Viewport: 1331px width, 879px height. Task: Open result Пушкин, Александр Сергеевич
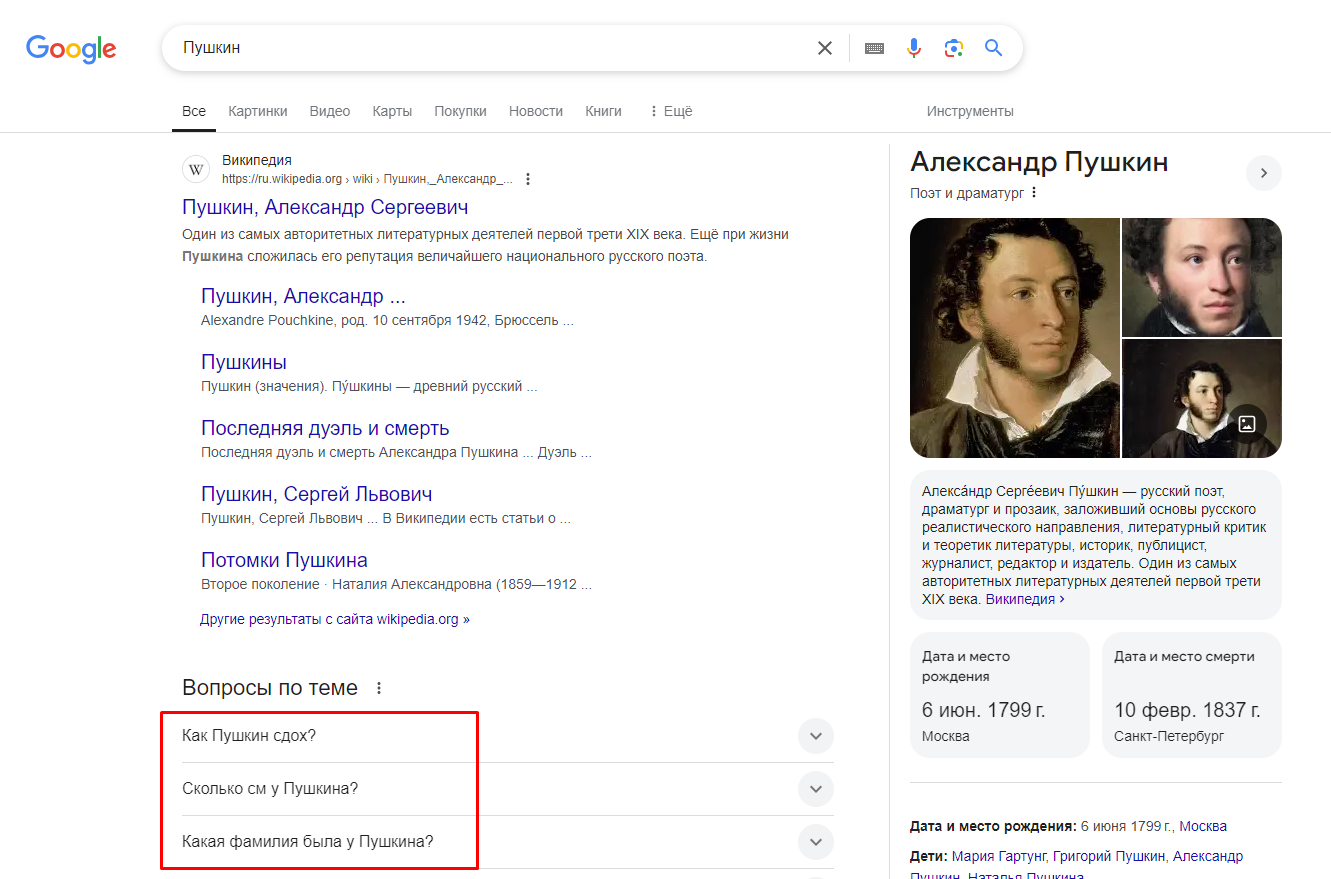pos(325,207)
